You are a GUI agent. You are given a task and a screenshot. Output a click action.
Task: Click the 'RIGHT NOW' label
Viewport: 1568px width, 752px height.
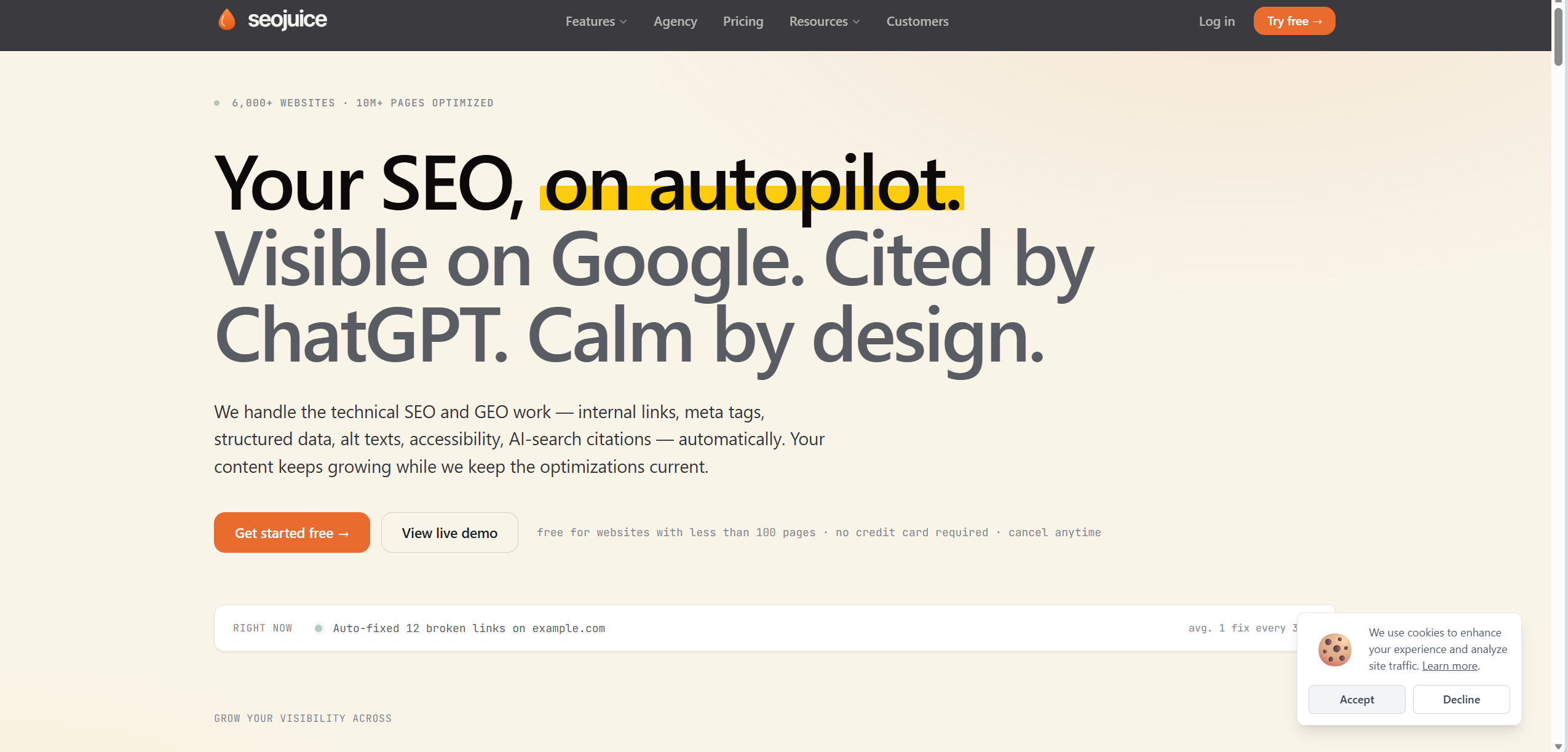pos(263,628)
